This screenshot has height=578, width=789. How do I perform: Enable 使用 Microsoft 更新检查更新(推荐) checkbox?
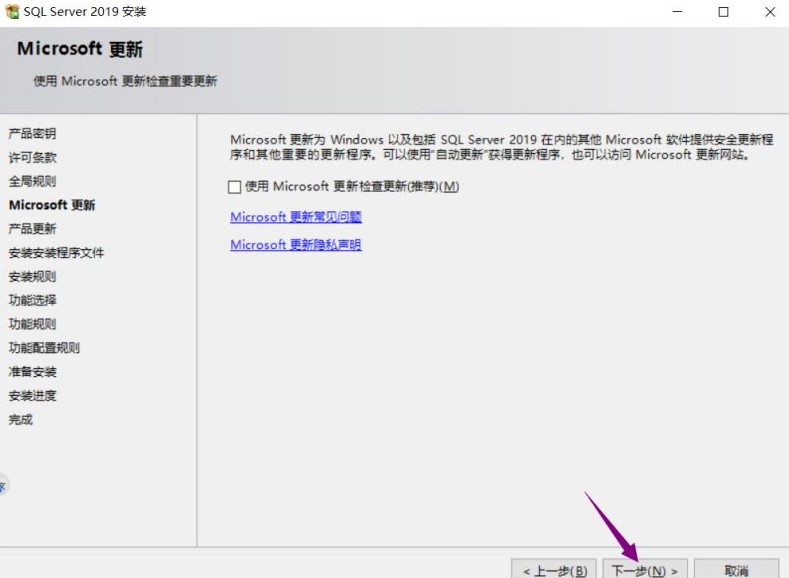pos(235,187)
